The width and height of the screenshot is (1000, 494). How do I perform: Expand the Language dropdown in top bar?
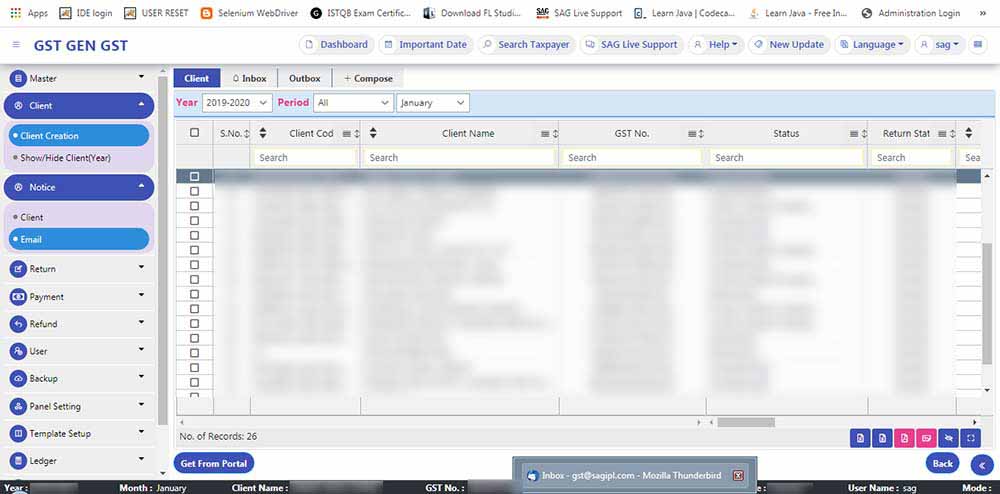coord(872,45)
